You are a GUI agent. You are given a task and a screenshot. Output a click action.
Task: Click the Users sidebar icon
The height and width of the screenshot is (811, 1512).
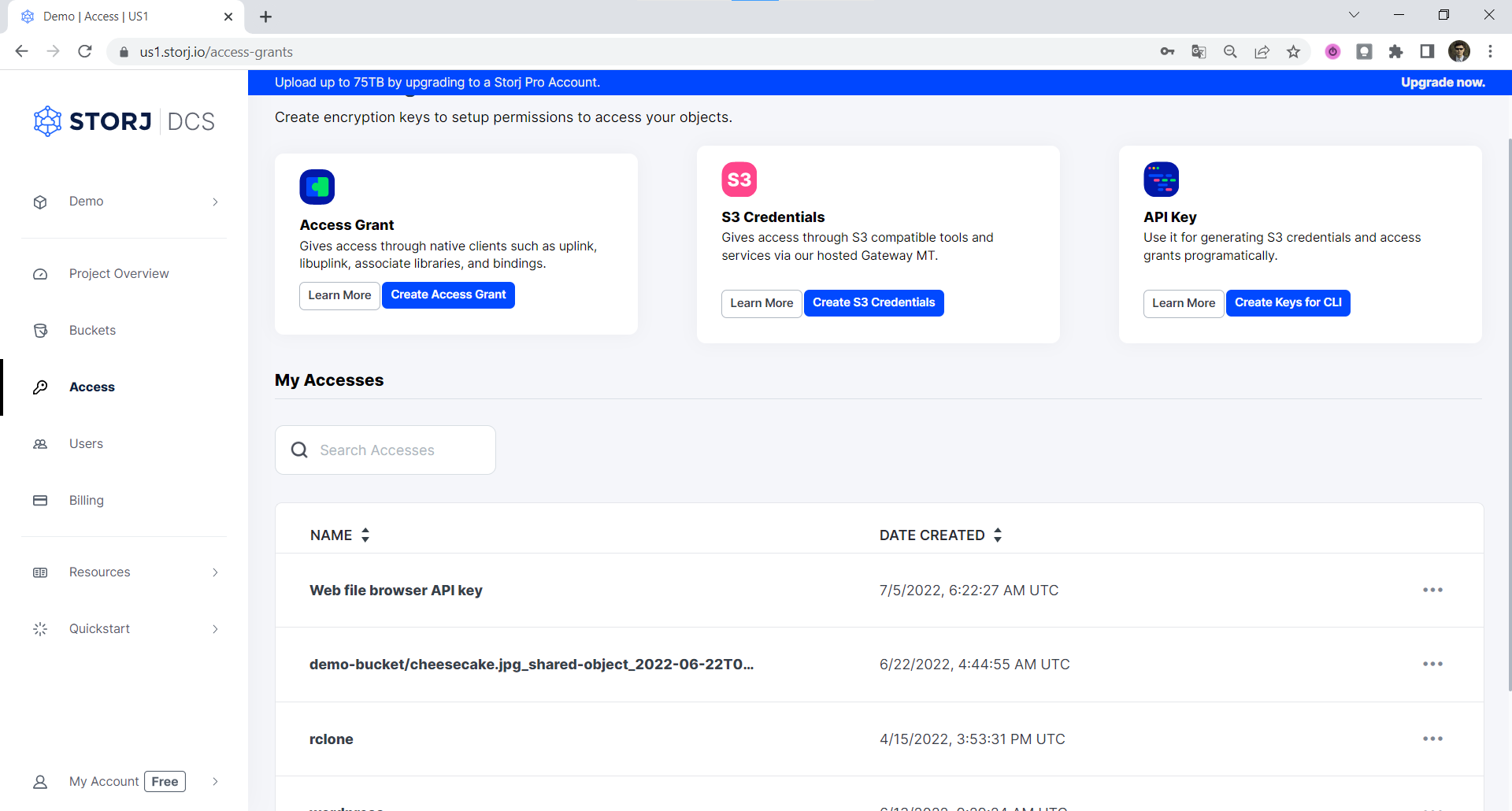(x=40, y=444)
